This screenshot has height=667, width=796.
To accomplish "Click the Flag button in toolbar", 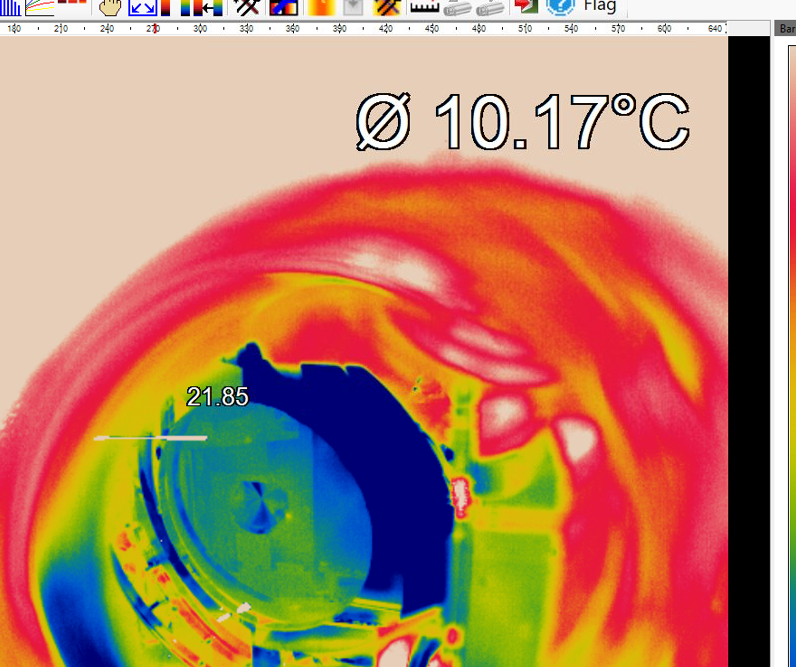I will tap(599, 6).
